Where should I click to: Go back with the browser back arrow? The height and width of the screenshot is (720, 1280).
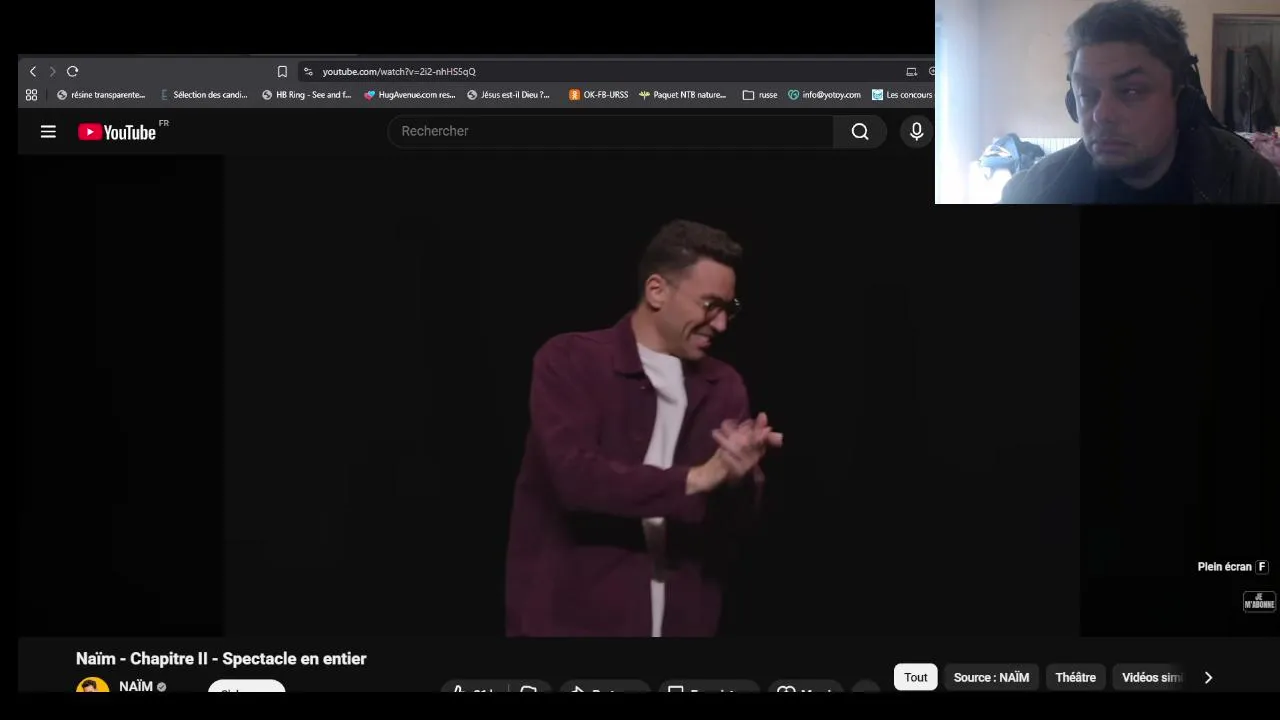click(33, 71)
